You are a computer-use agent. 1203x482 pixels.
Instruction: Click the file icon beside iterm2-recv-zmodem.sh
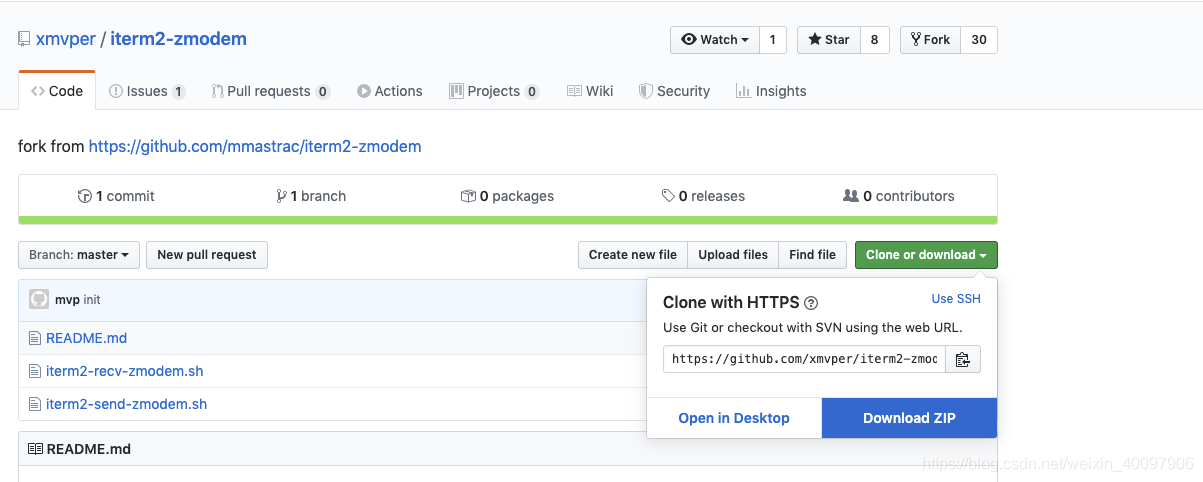point(36,371)
